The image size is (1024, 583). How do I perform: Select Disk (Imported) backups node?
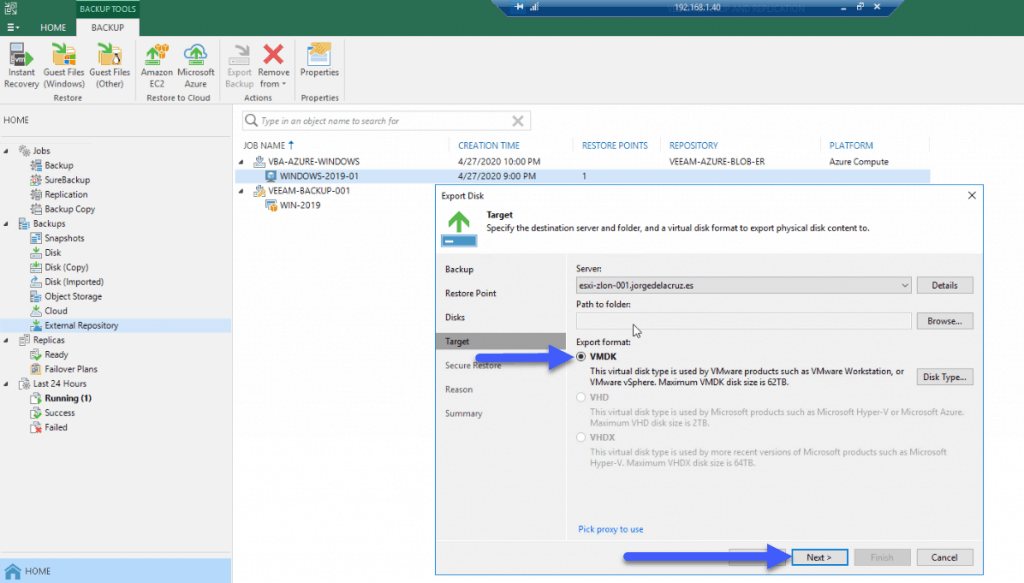point(74,282)
